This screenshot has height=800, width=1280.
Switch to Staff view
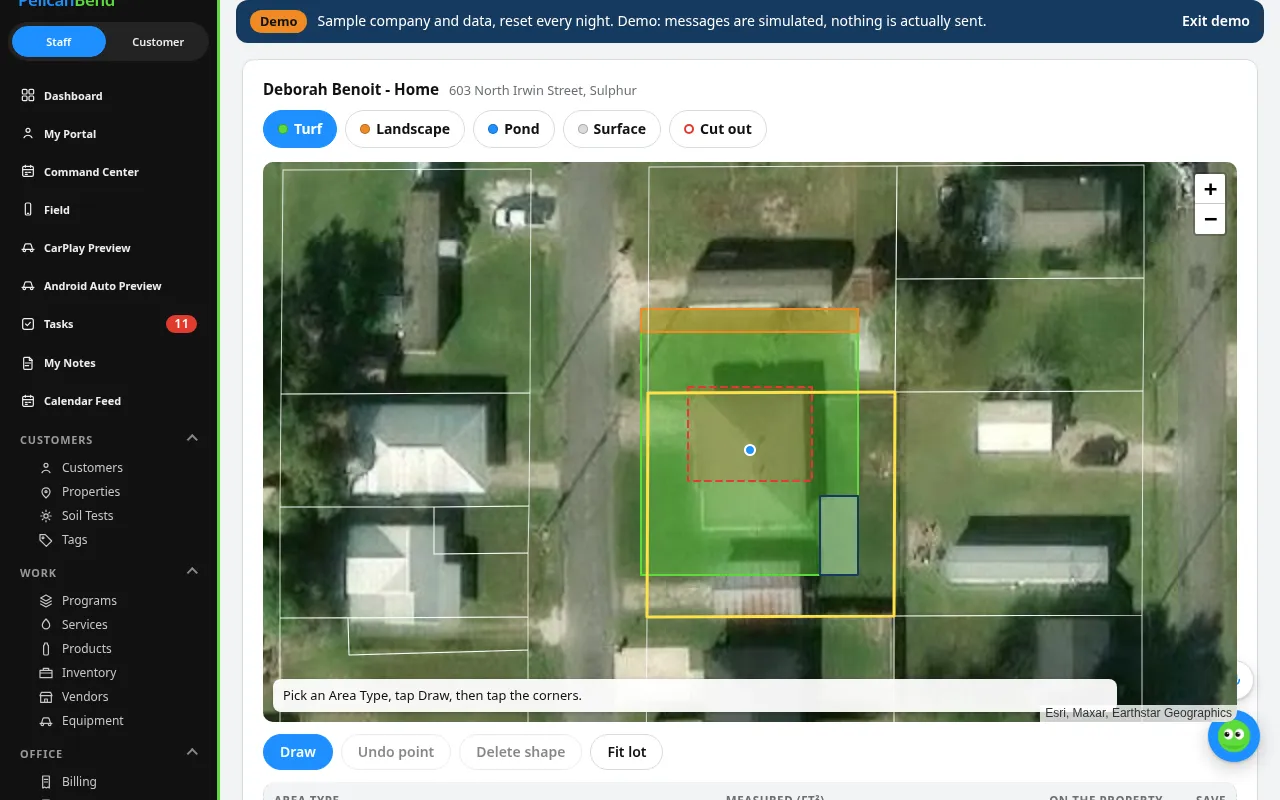59,42
